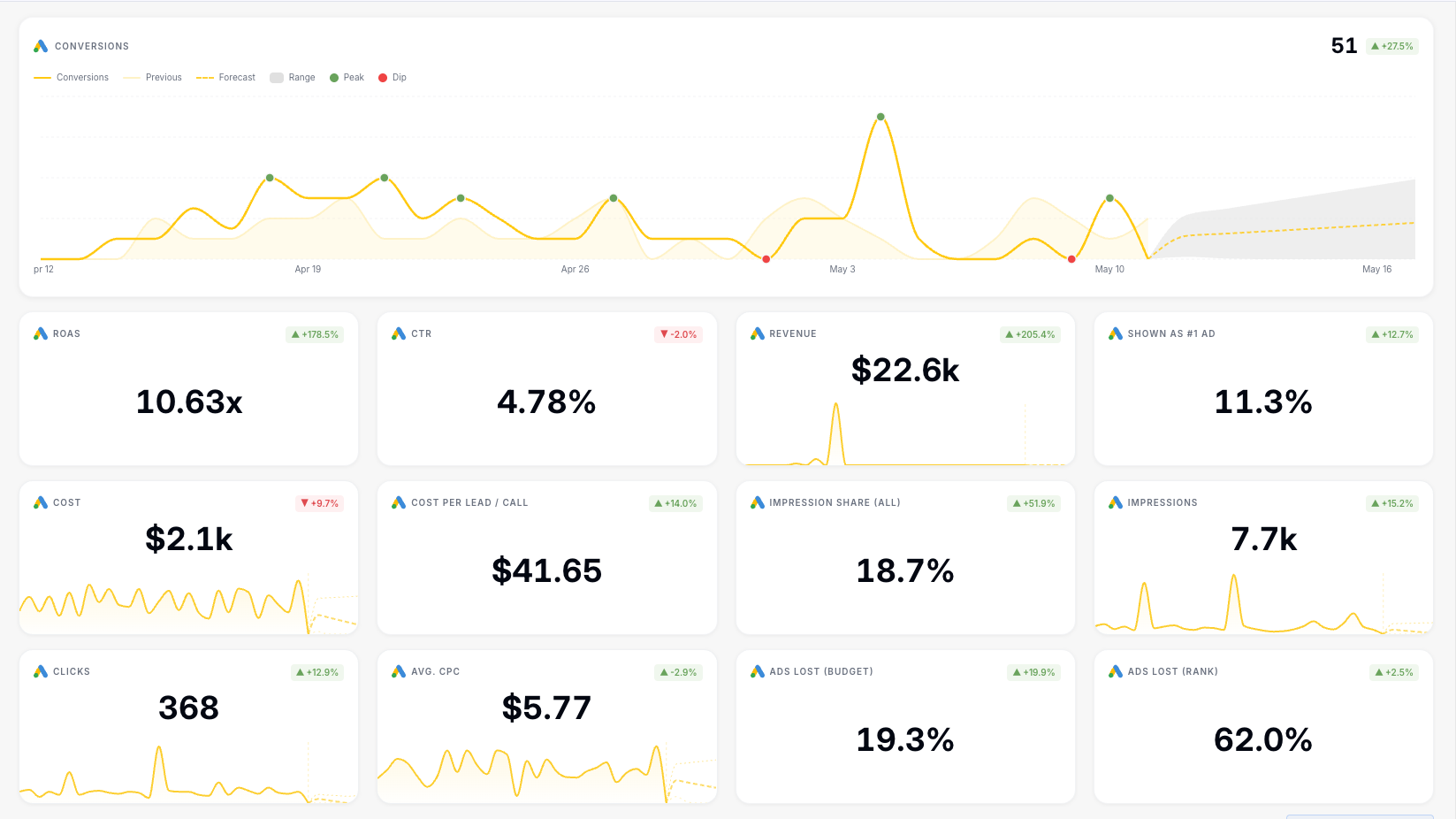Open the cost sparkline chart

[188, 606]
